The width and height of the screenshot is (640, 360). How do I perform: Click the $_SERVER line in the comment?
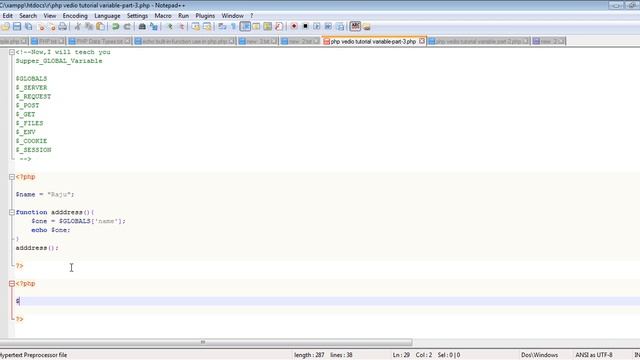(31, 87)
